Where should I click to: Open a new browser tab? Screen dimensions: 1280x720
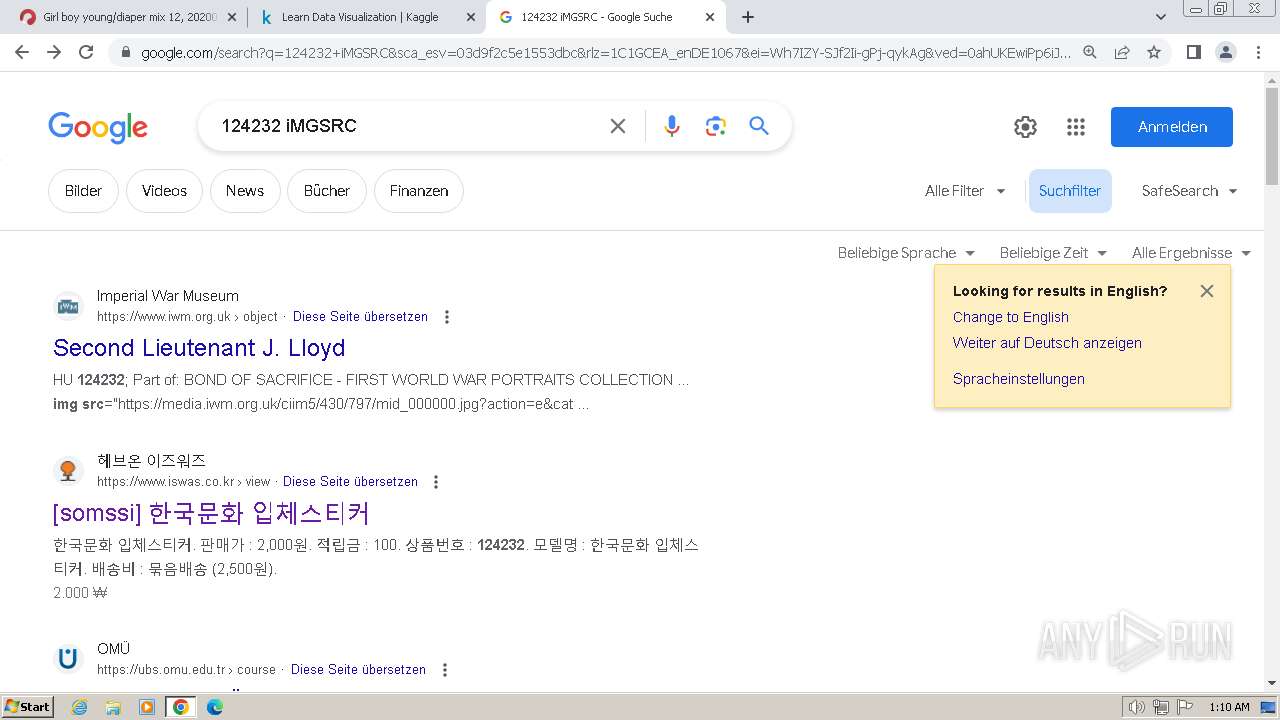pyautogui.click(x=748, y=17)
